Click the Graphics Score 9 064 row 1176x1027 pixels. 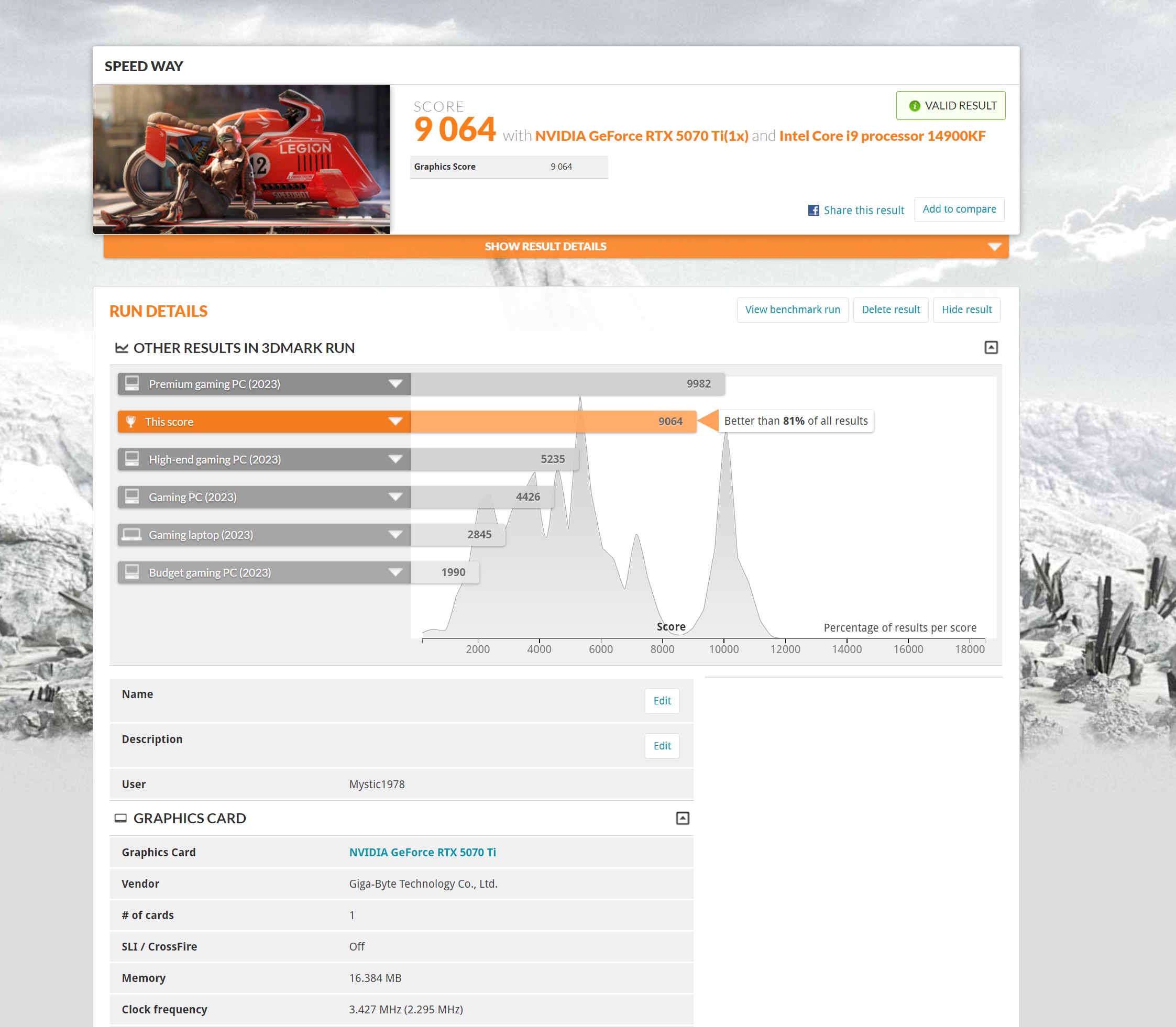tap(508, 167)
